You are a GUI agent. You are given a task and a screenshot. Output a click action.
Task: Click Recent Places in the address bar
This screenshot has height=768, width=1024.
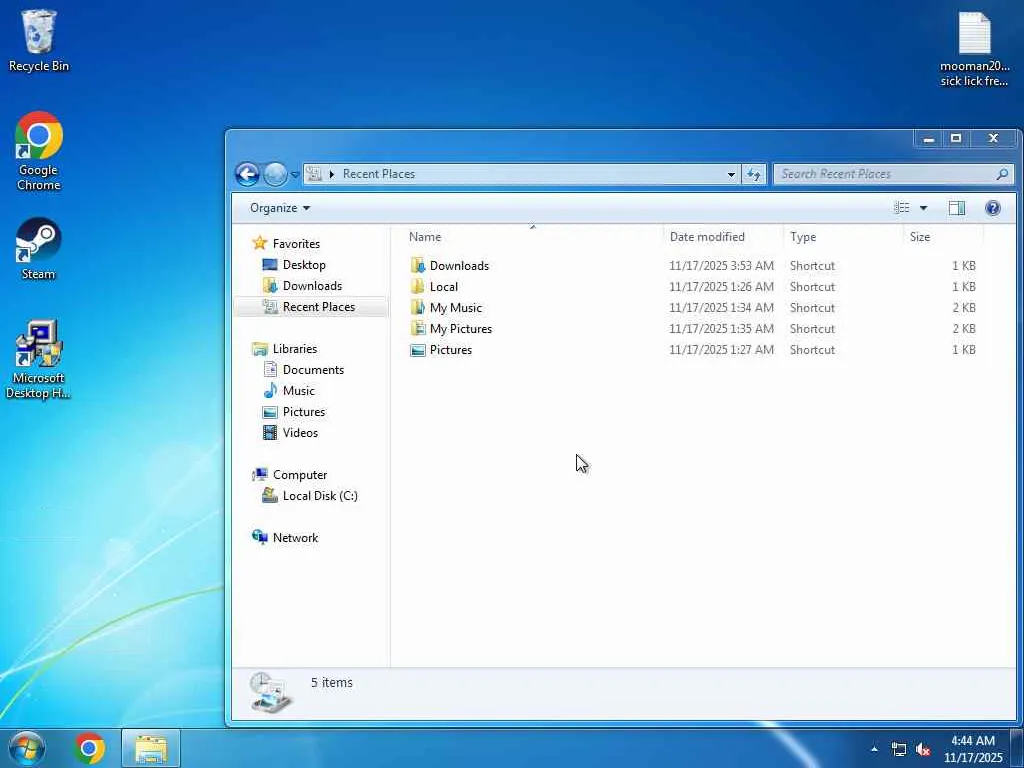[379, 174]
